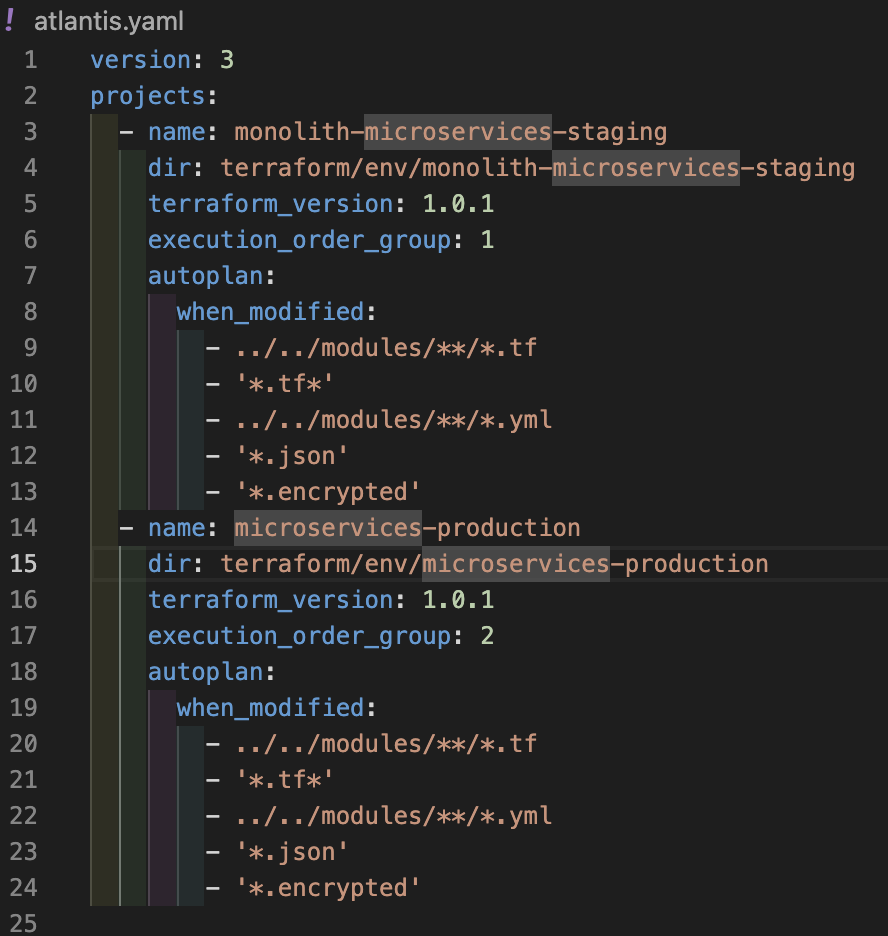This screenshot has height=936, width=888.
Task: Click the 'dir' key on line 4
Action: click(x=169, y=168)
